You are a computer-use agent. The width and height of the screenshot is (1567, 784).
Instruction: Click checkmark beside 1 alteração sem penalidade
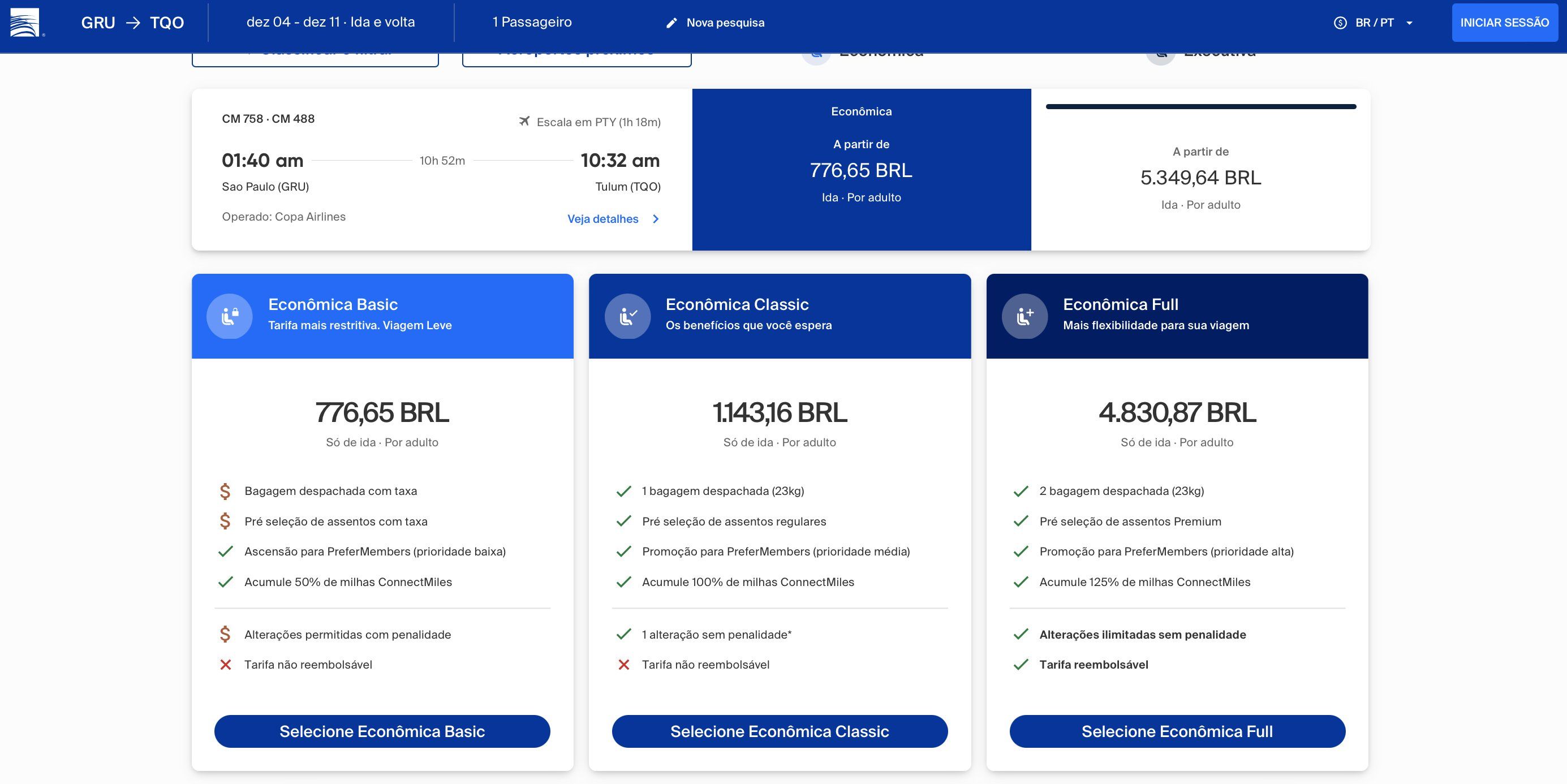(x=623, y=634)
